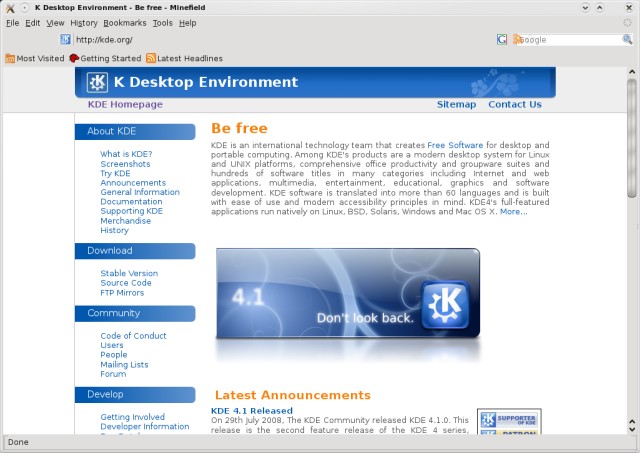
Task: Click the 4.1 Don't look back banner
Action: pyautogui.click(x=348, y=293)
